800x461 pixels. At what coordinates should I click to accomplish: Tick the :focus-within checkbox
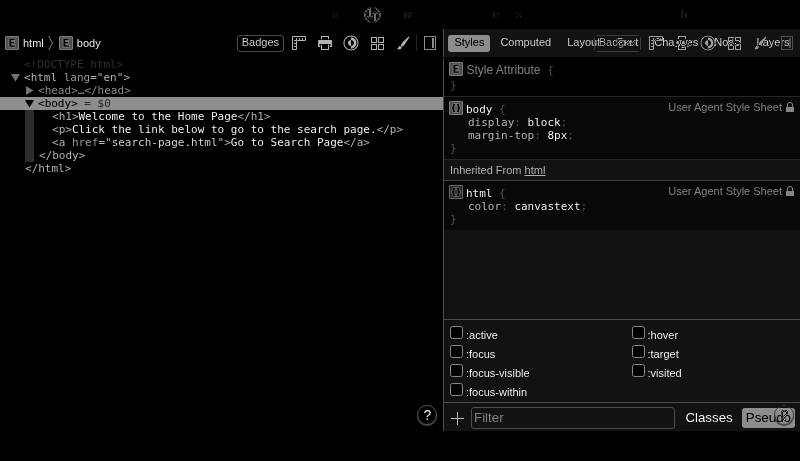tap(456, 390)
